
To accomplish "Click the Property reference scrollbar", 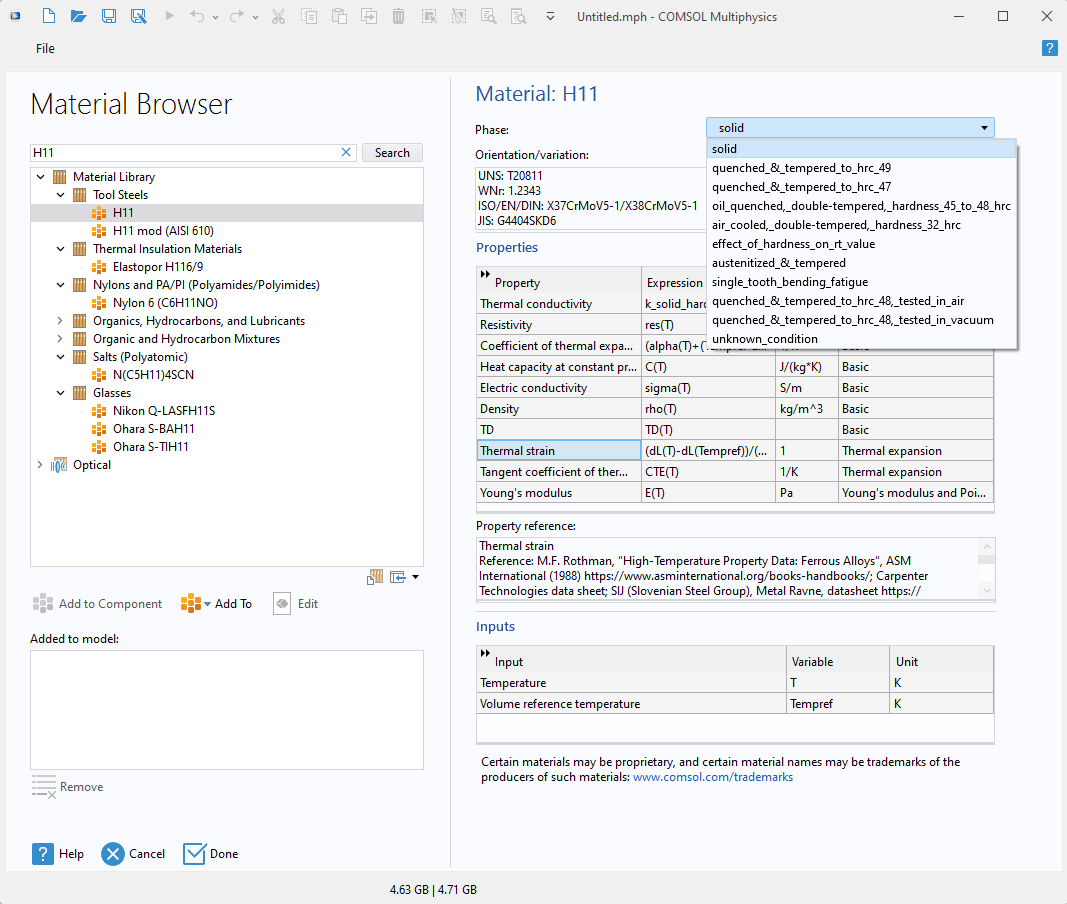I will (987, 568).
